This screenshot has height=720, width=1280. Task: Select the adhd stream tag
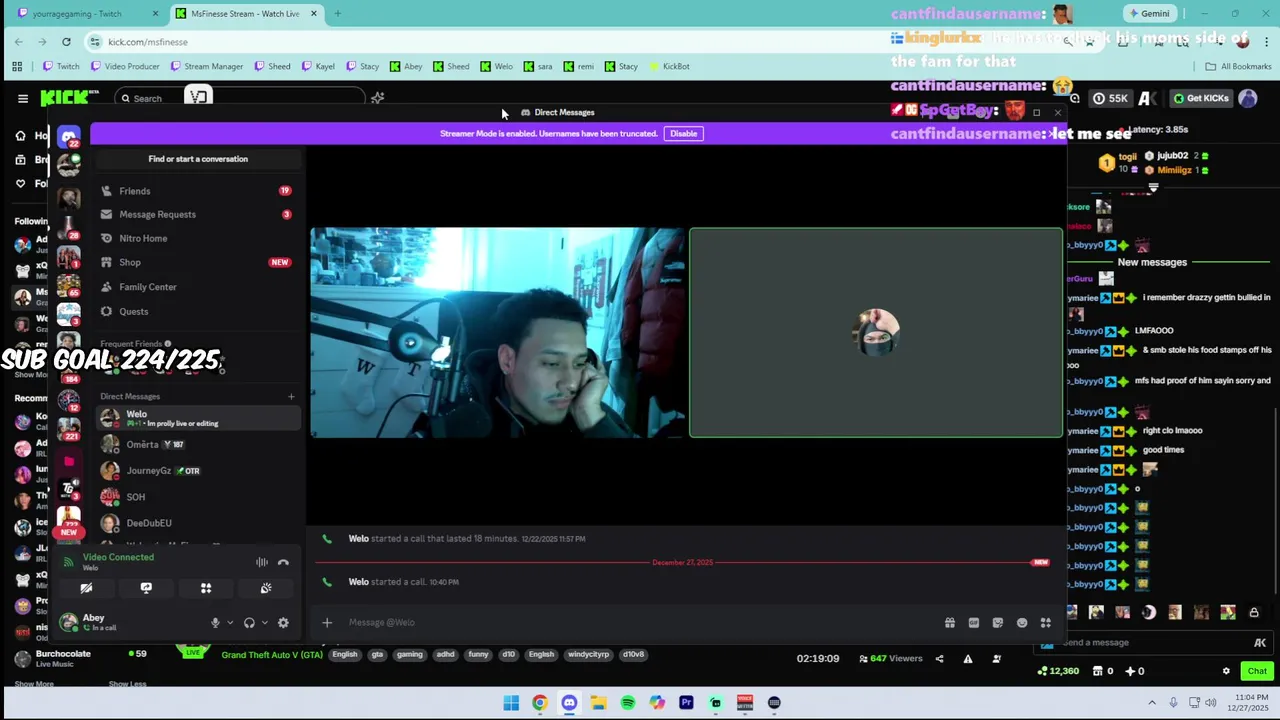(445, 654)
